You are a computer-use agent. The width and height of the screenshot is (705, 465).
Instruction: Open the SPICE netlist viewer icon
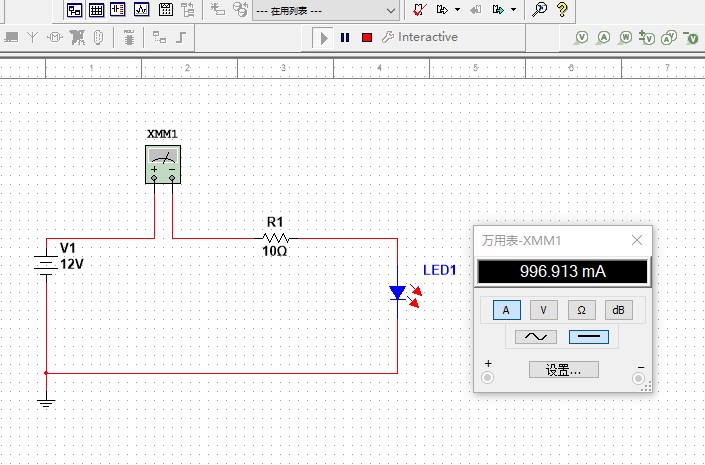click(x=118, y=9)
